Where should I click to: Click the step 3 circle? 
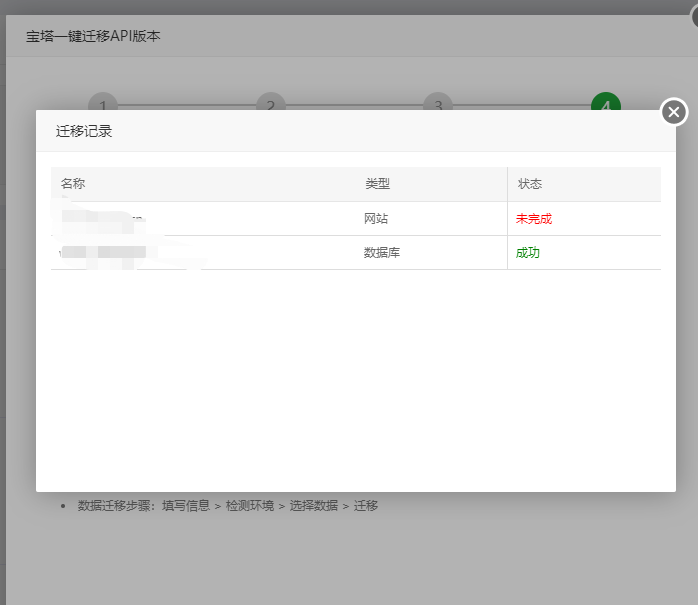(438, 102)
